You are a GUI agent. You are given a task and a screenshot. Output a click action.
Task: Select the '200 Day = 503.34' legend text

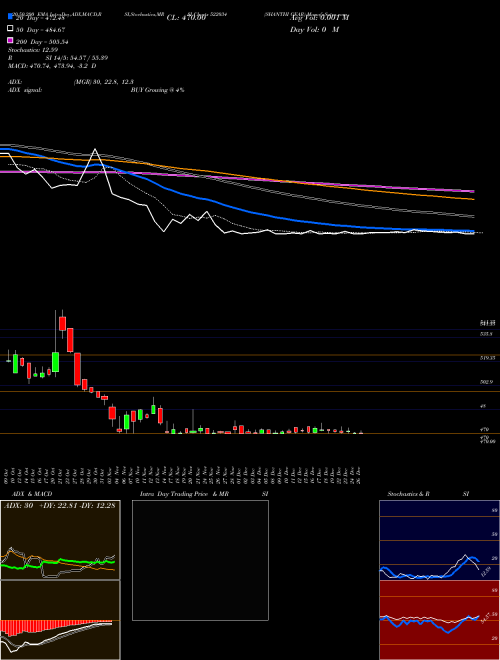tap(42, 42)
